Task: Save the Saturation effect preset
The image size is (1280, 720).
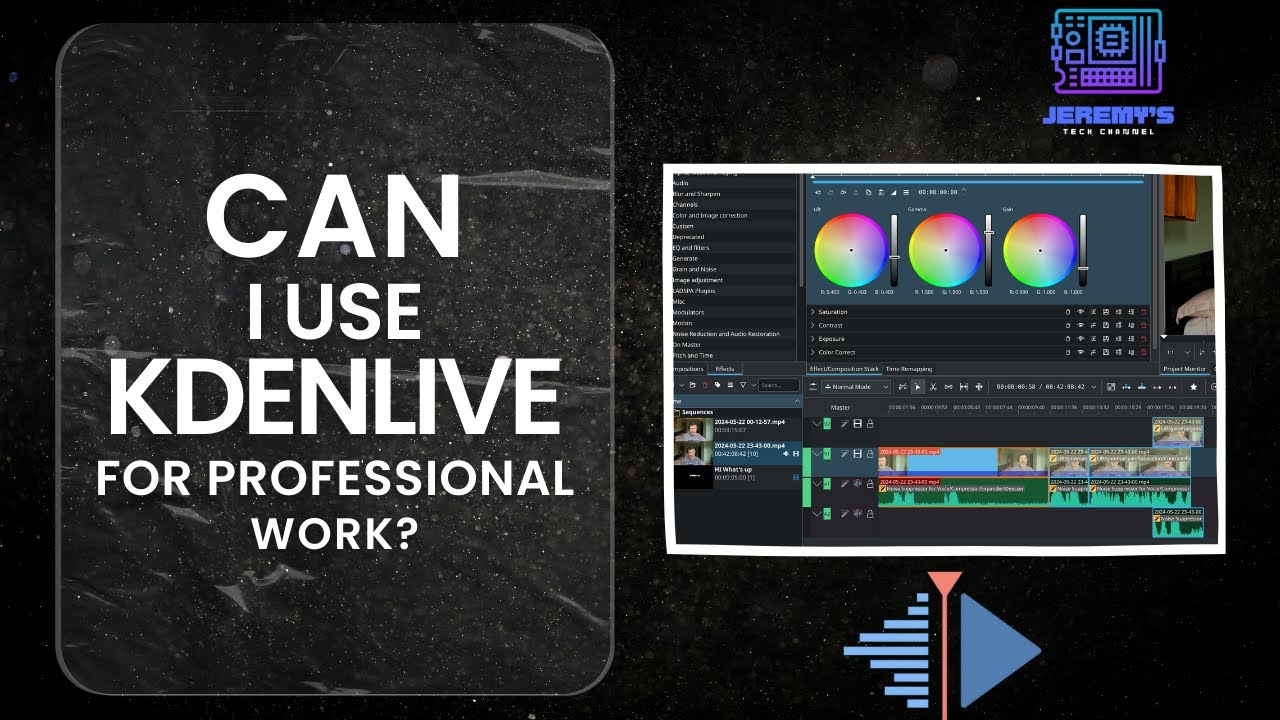Action: click(x=1106, y=312)
